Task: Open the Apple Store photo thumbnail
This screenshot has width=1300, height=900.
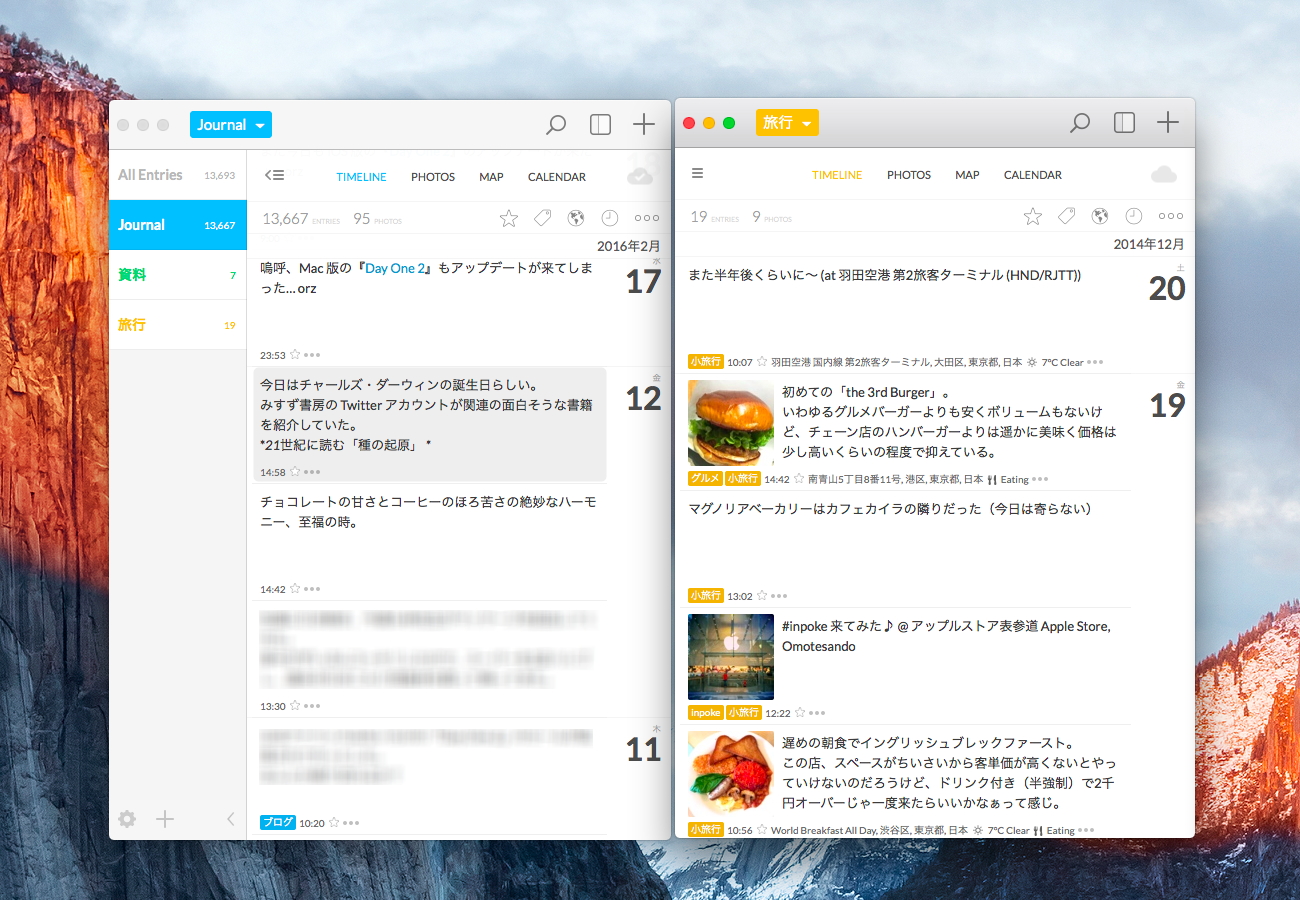Action: [731, 657]
